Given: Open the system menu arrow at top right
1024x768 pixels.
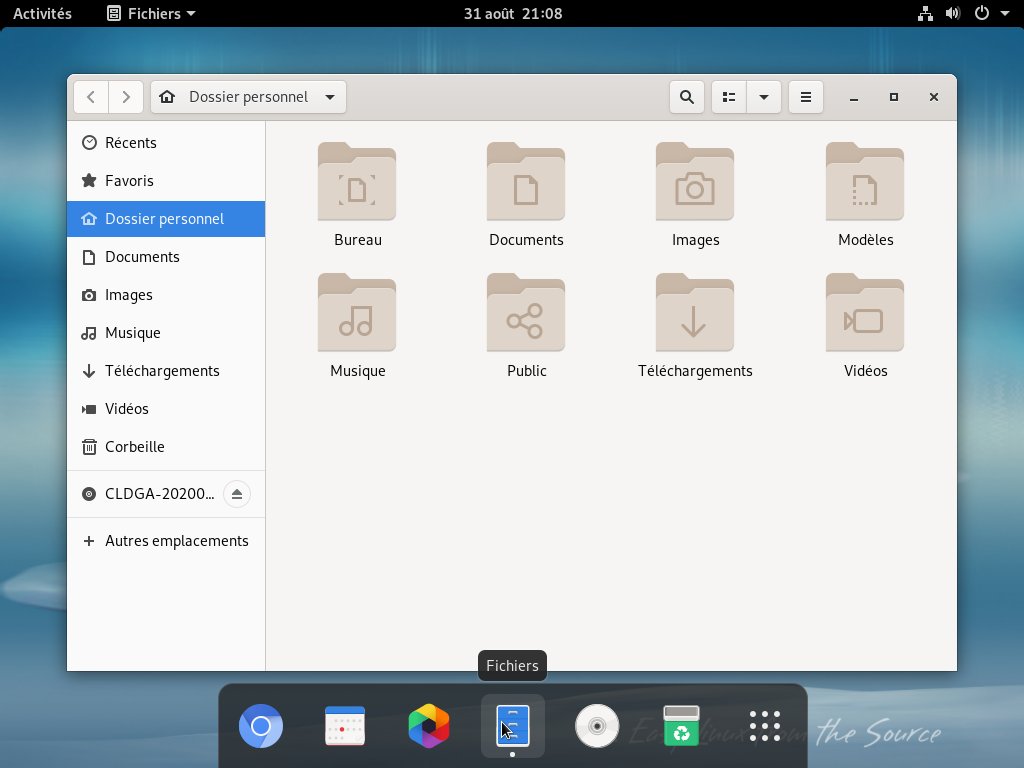Looking at the screenshot, I should click(1005, 13).
